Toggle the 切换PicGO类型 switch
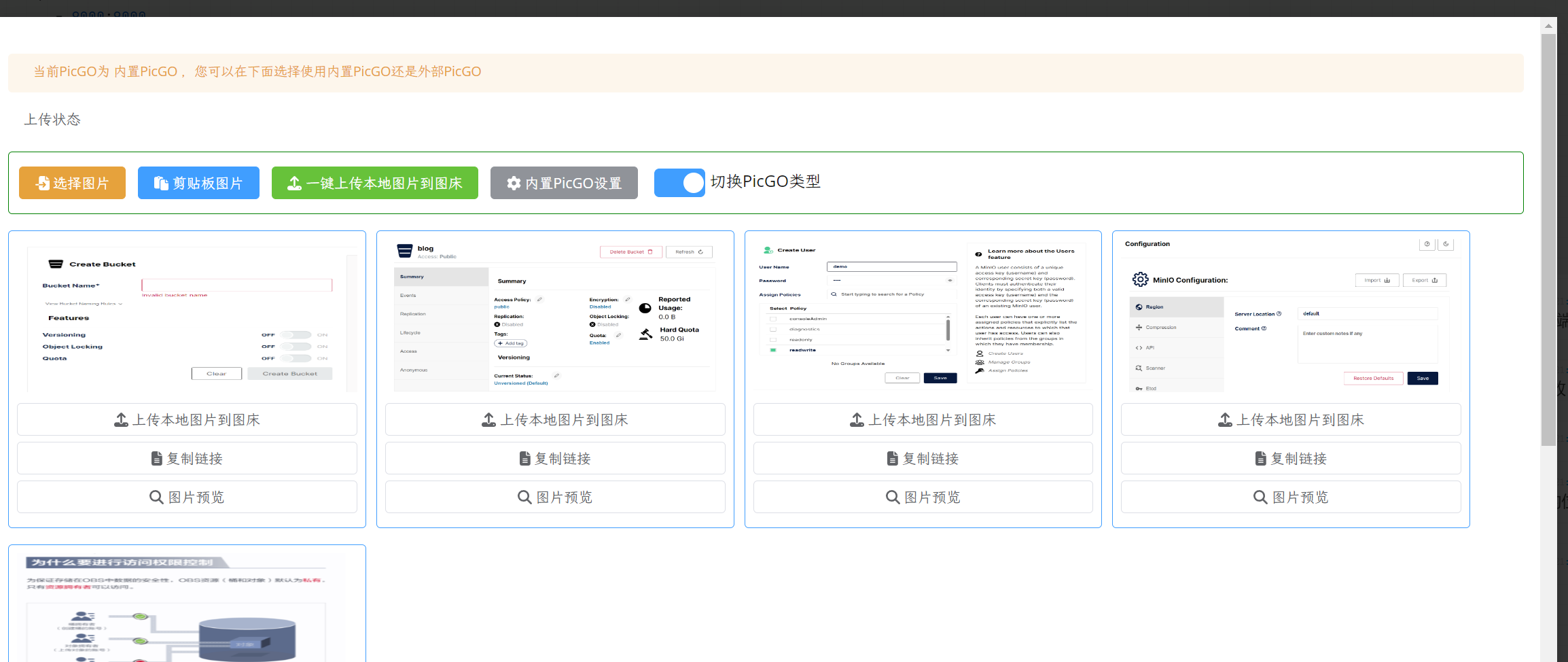Viewport: 1568px width, 662px height. click(x=679, y=183)
